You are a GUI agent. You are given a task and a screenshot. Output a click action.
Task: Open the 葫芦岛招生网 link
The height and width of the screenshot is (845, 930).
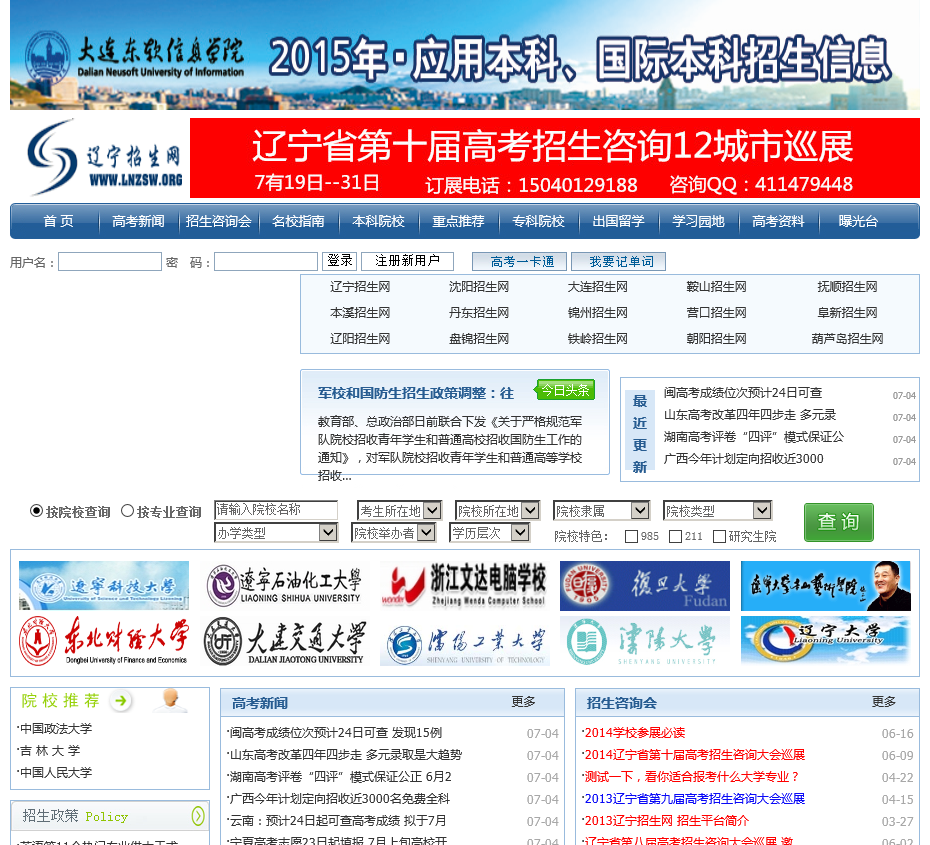point(847,339)
